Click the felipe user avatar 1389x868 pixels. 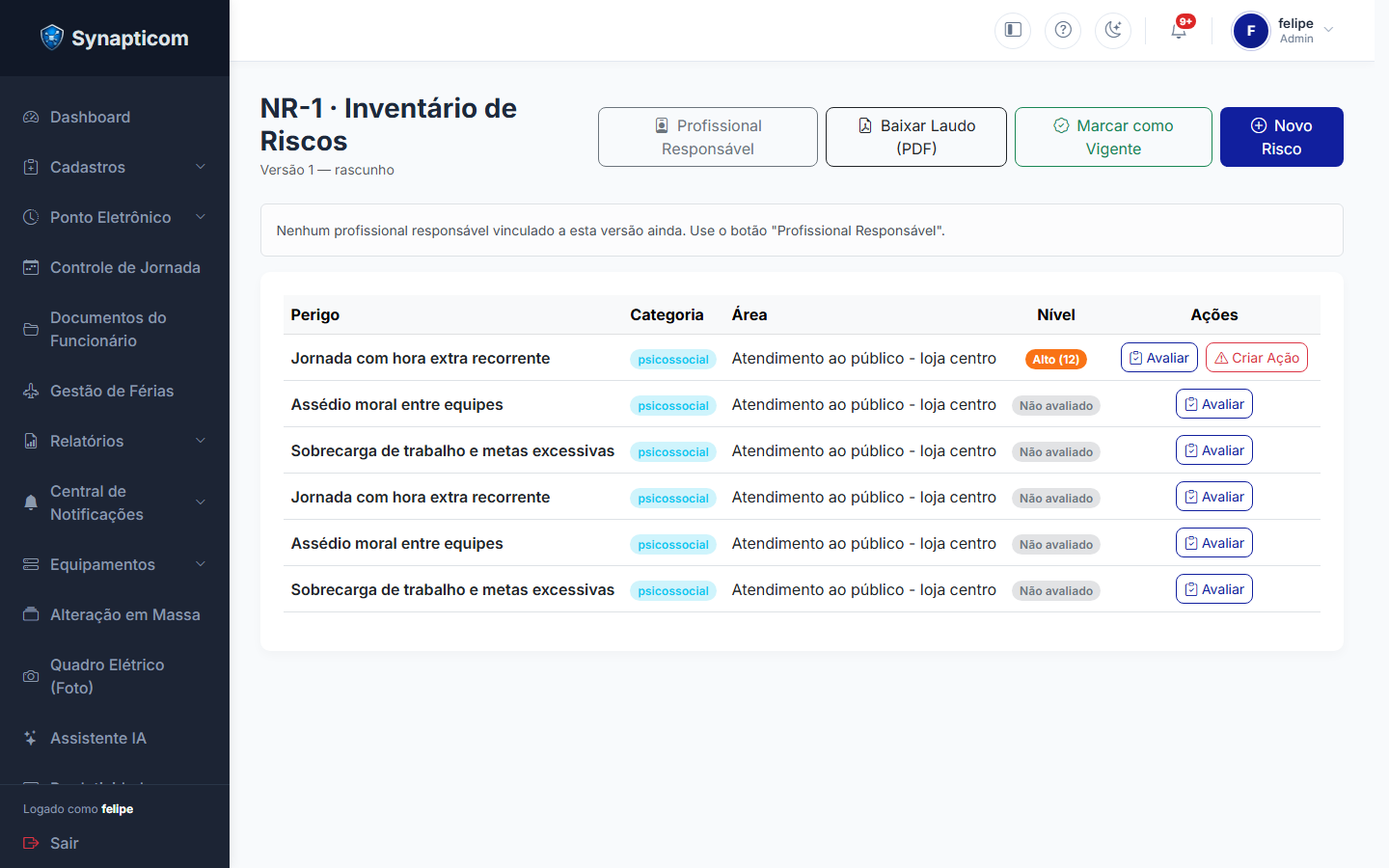(1251, 31)
